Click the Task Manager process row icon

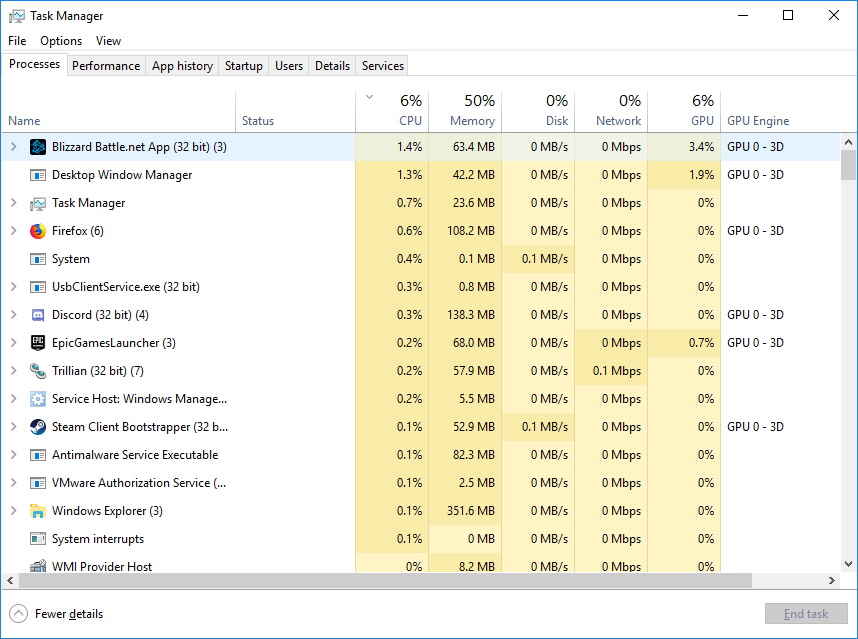38,203
